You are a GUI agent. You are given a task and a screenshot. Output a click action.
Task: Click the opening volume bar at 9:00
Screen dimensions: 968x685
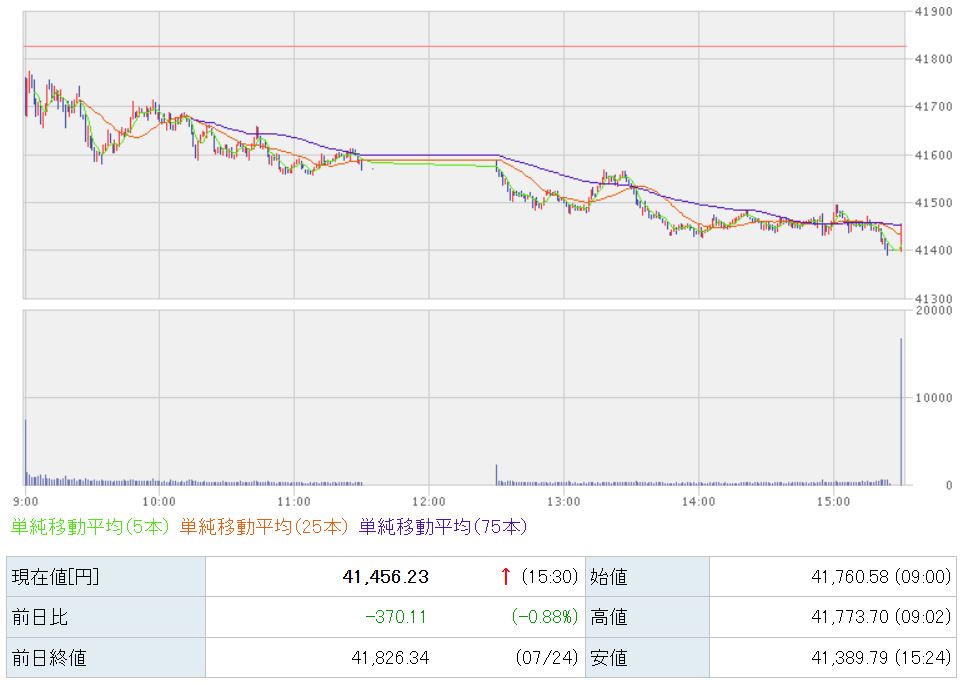pos(26,452)
